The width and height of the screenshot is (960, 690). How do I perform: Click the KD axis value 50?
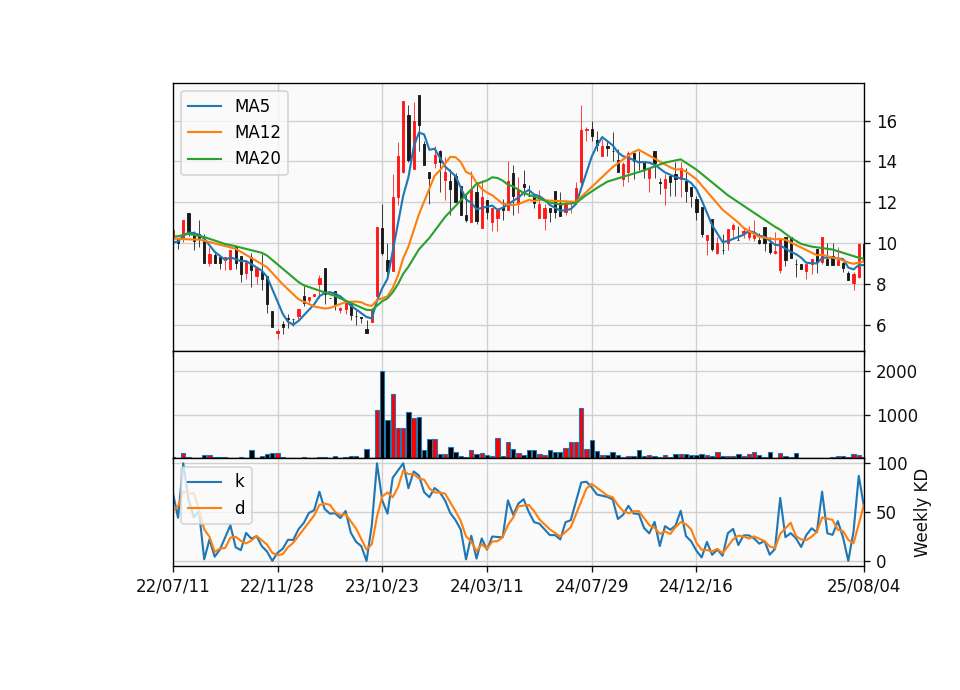(x=886, y=512)
